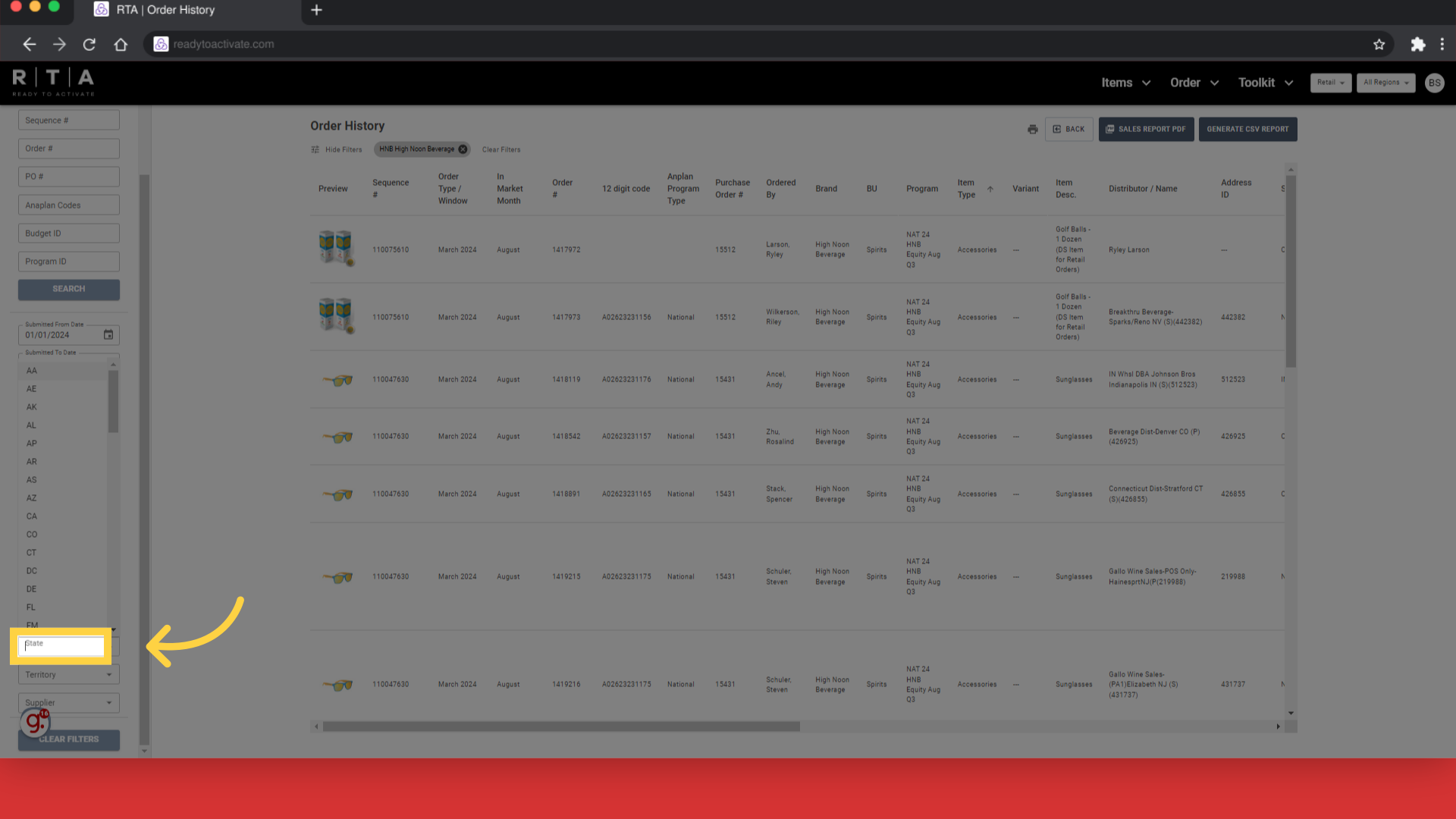Viewport: 1456px width, 819px height.
Task: Remove the HNB High Noon Beverage filter chip
Action: point(463,149)
